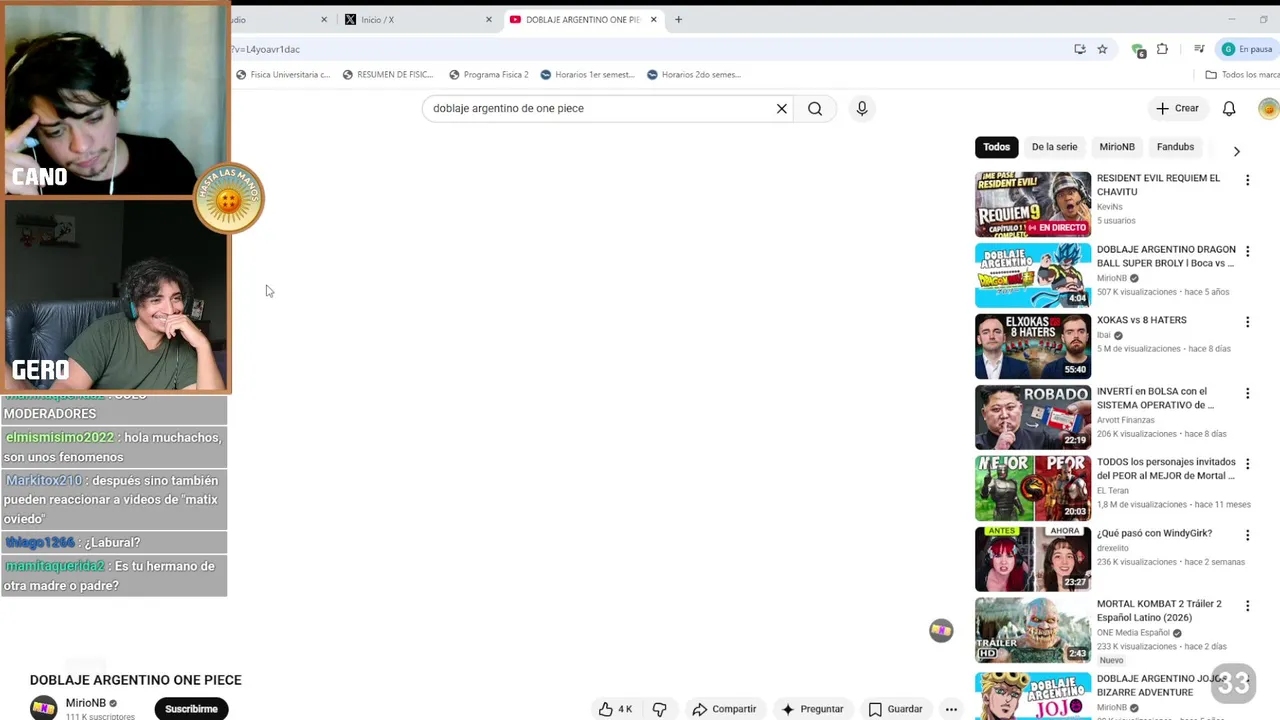Open options menu for XOKAS vs 8 HATERS
The image size is (1280, 720).
pyautogui.click(x=1247, y=322)
